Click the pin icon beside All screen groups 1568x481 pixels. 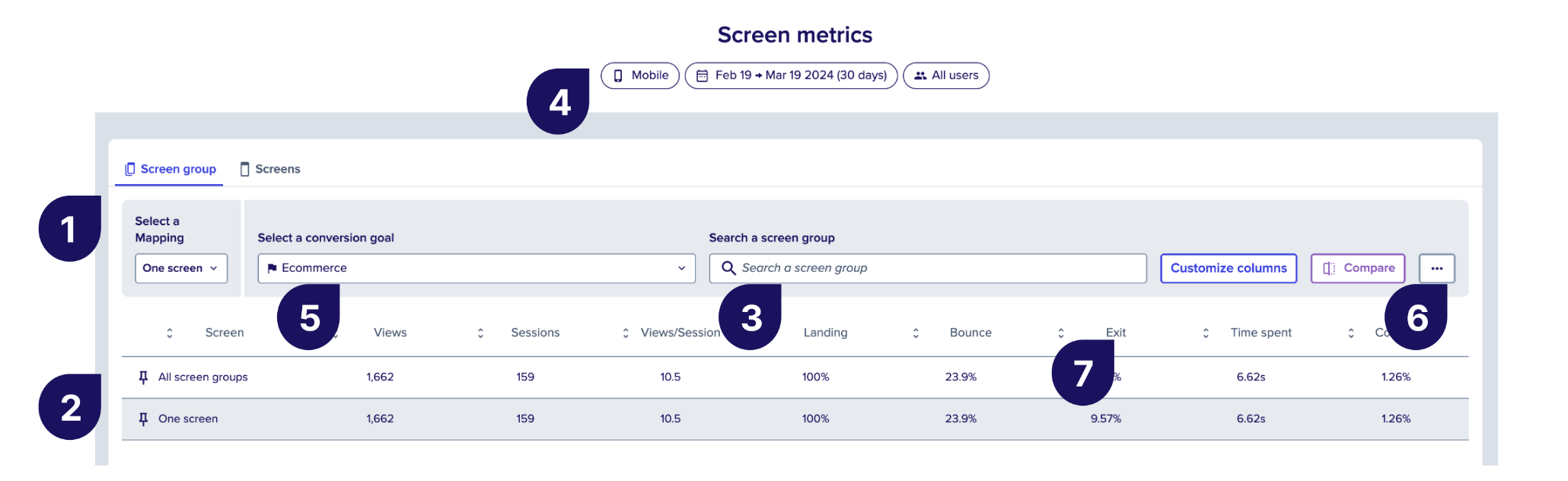point(143,377)
